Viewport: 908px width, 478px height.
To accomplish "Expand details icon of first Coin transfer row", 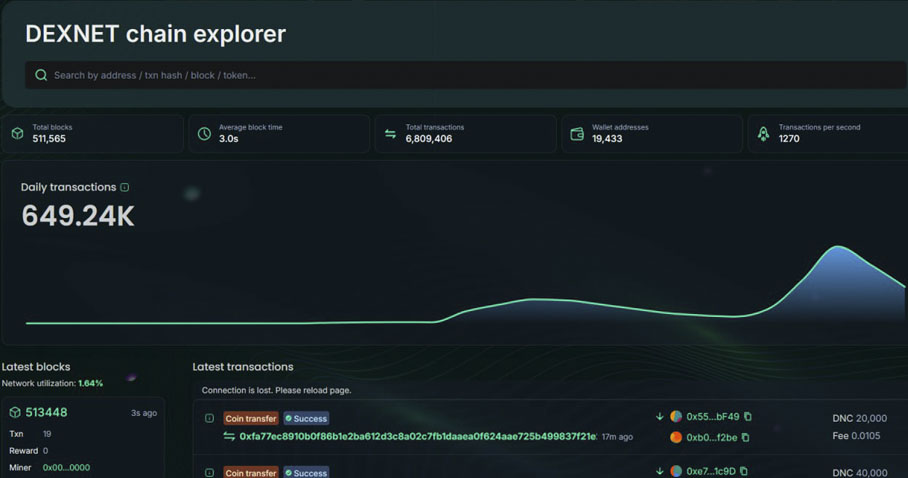I will coord(210,418).
